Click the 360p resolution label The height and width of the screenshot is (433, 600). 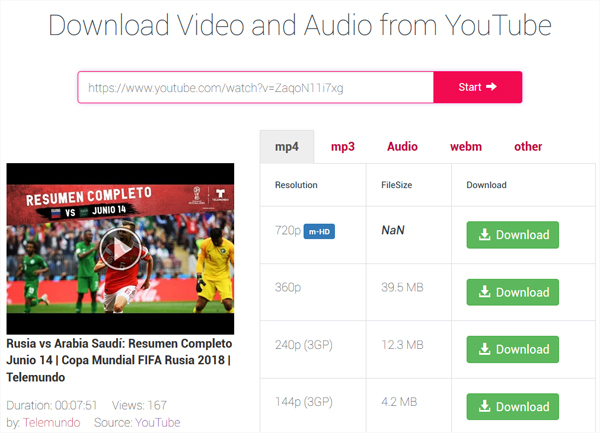(x=288, y=288)
